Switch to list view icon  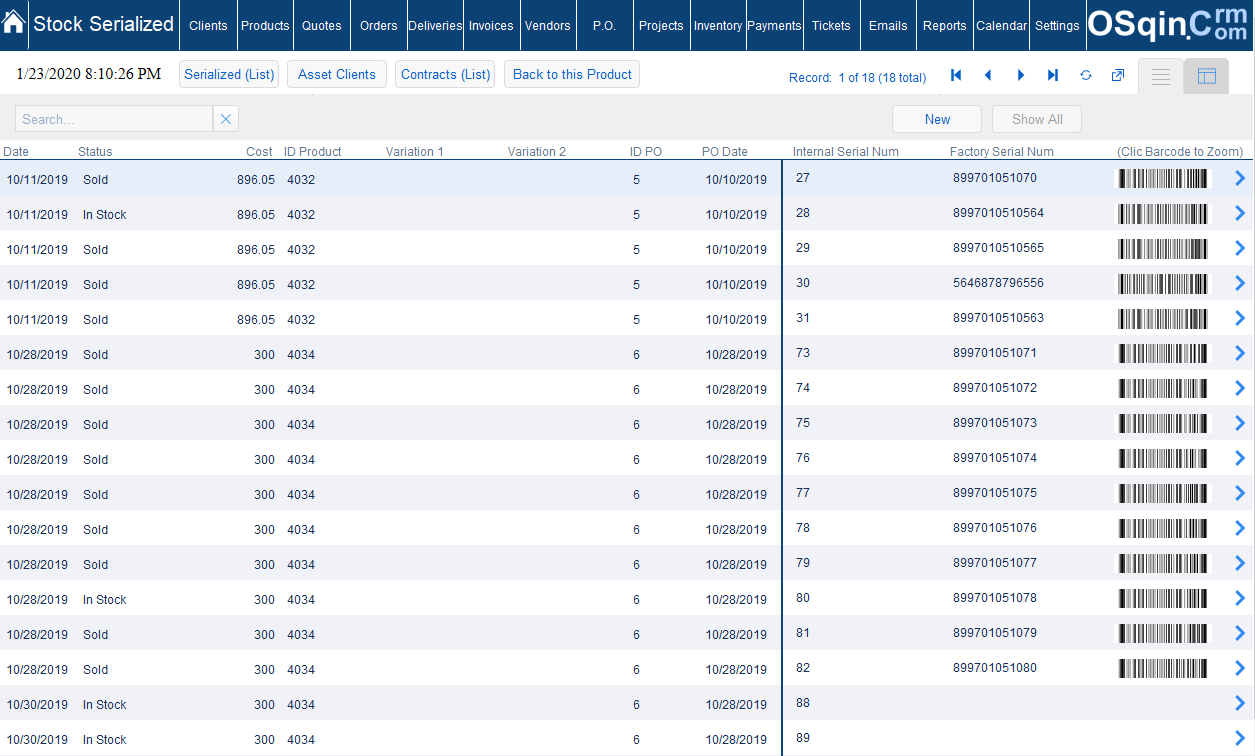click(x=1161, y=77)
